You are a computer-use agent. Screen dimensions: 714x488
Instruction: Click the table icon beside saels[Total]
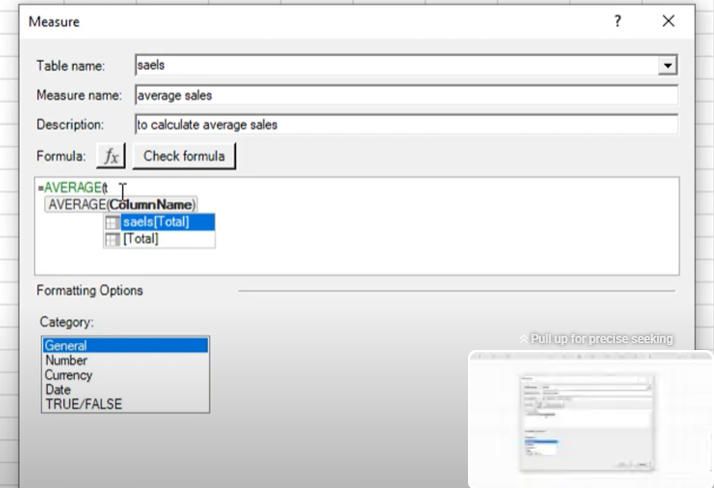[x=112, y=222]
